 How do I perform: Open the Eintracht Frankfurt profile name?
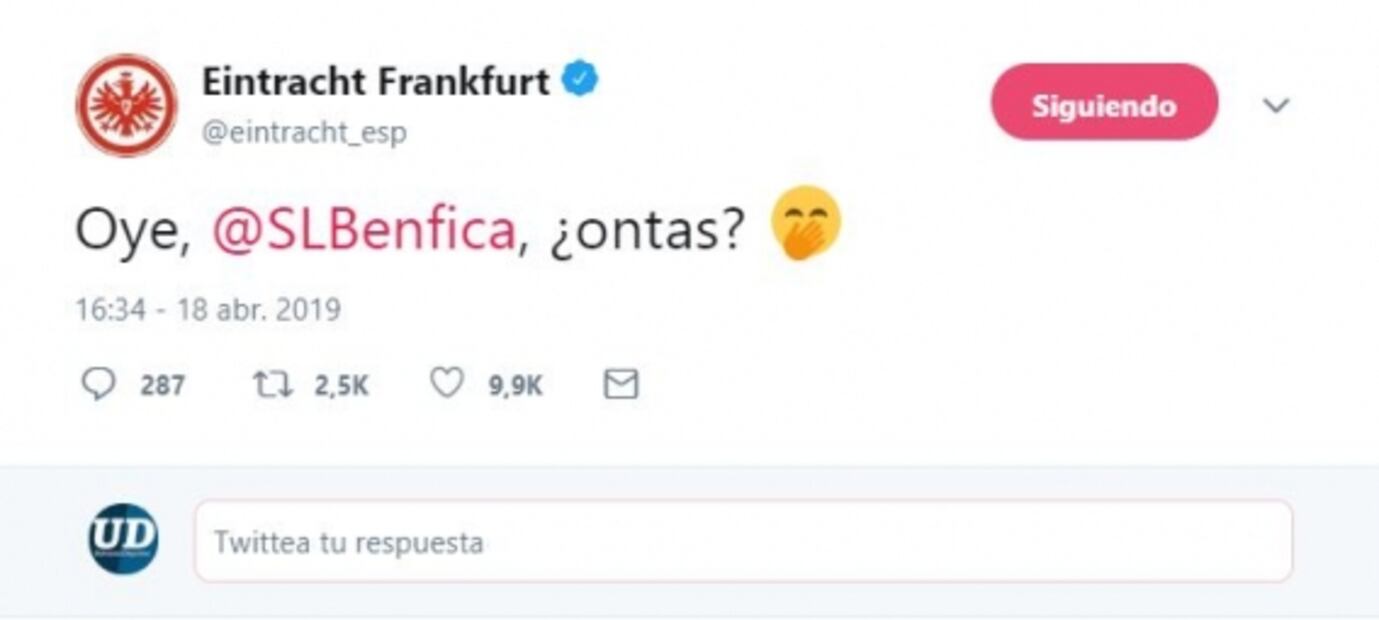click(376, 81)
